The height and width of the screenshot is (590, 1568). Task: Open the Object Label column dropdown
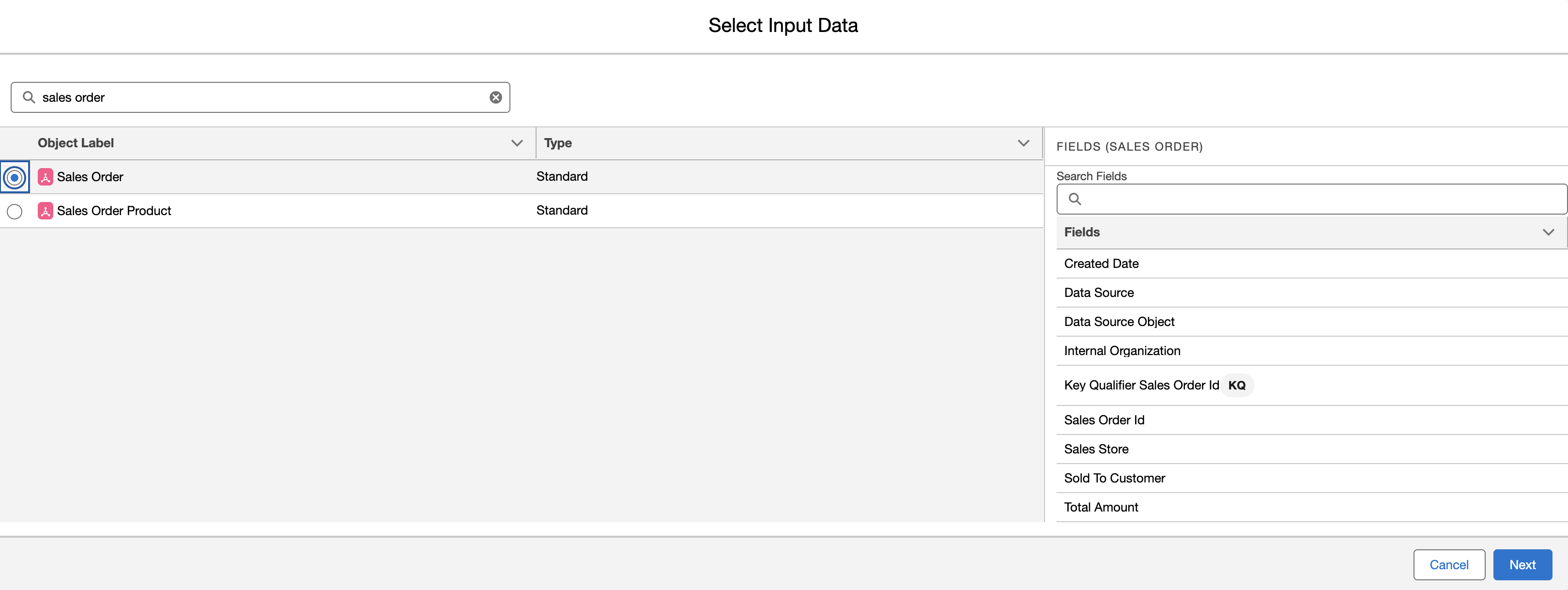click(x=517, y=143)
